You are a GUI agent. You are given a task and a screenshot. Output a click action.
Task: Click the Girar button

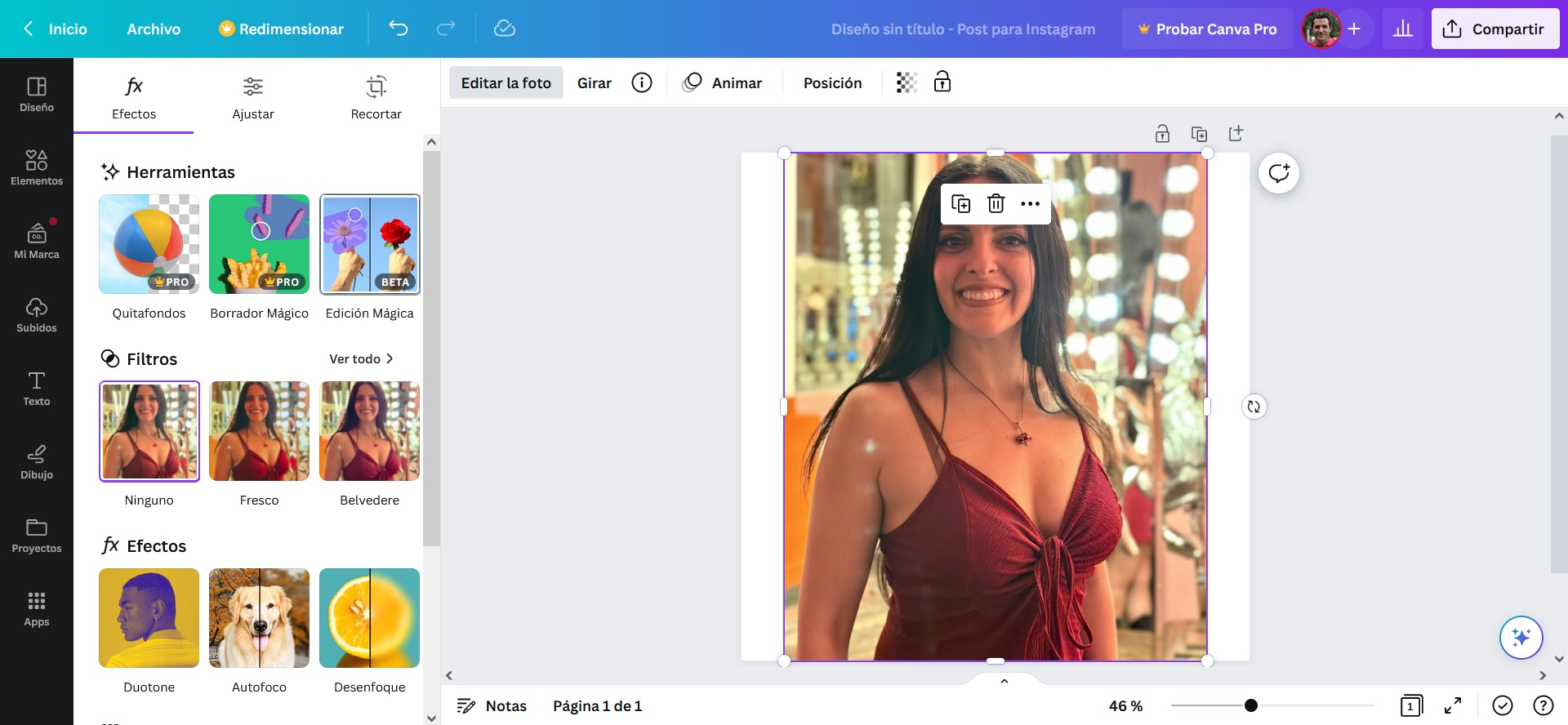tap(595, 82)
